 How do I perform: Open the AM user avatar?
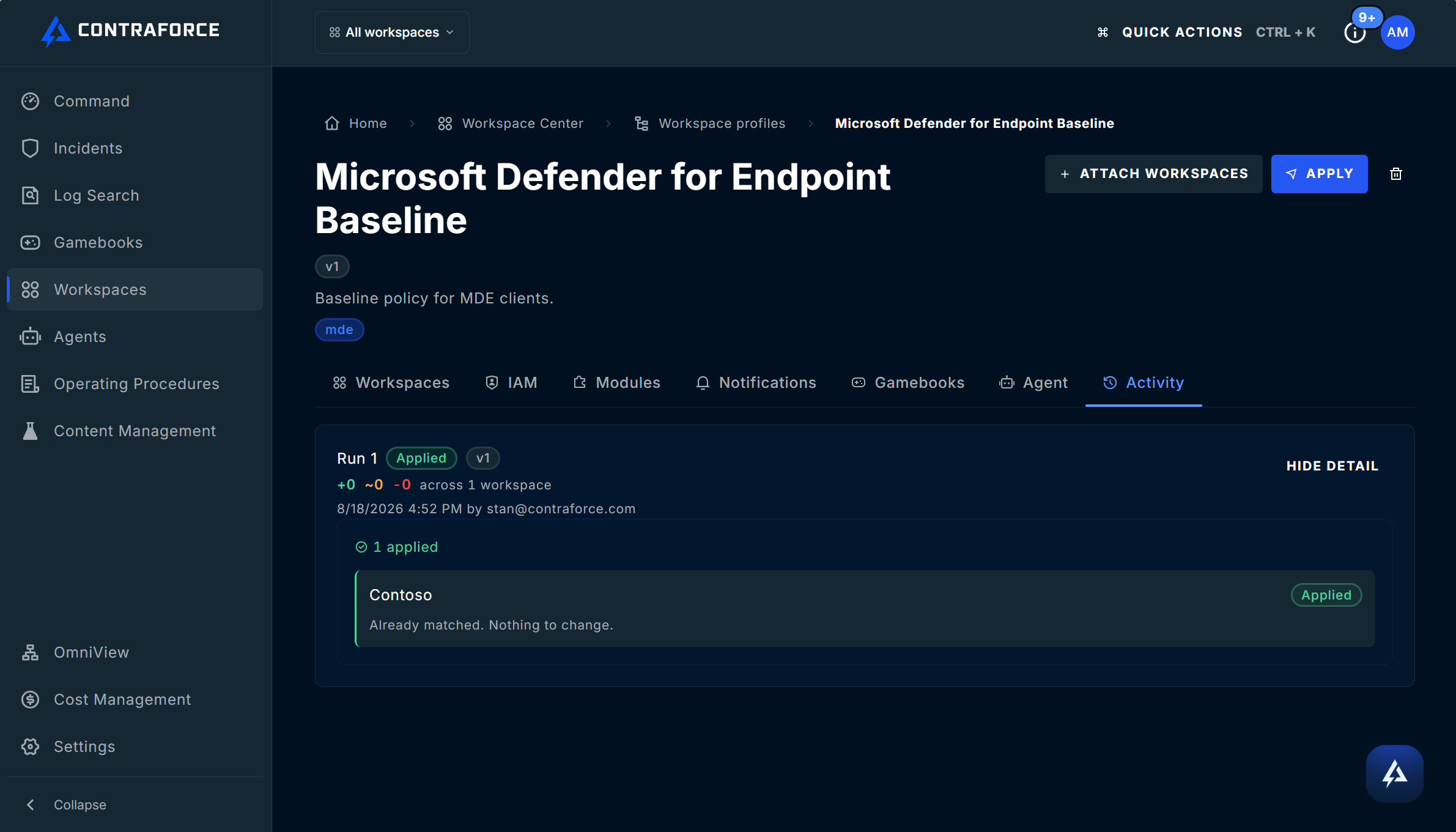[x=1397, y=32]
